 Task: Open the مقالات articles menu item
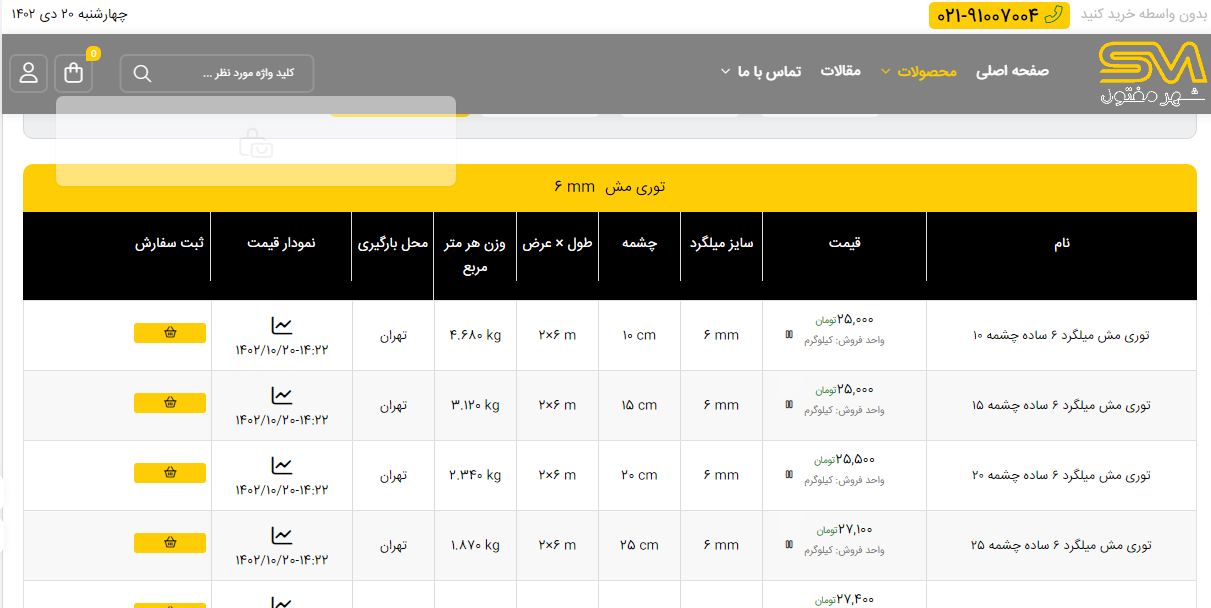pos(840,71)
